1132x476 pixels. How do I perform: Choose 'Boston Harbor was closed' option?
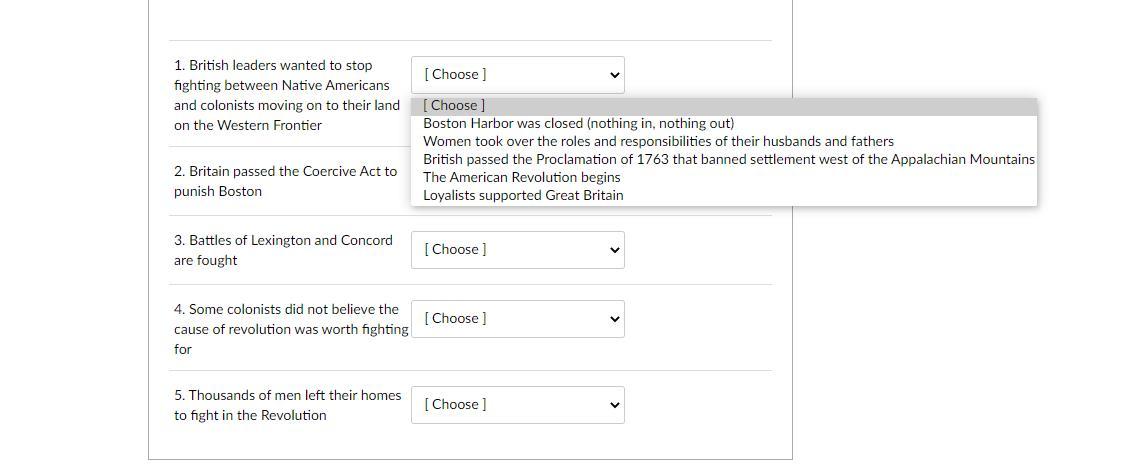click(x=578, y=123)
